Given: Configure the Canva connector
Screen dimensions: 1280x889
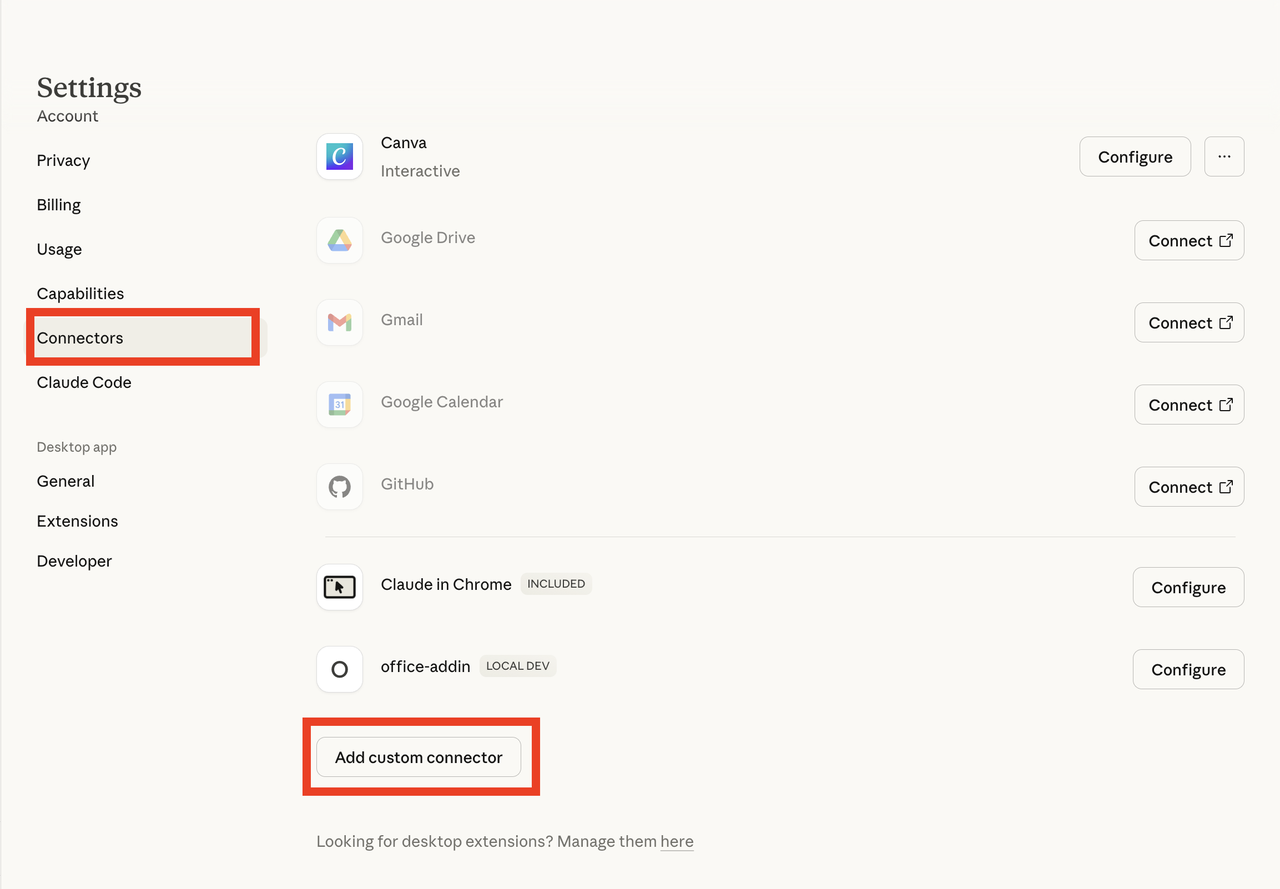Looking at the screenshot, I should point(1135,156).
